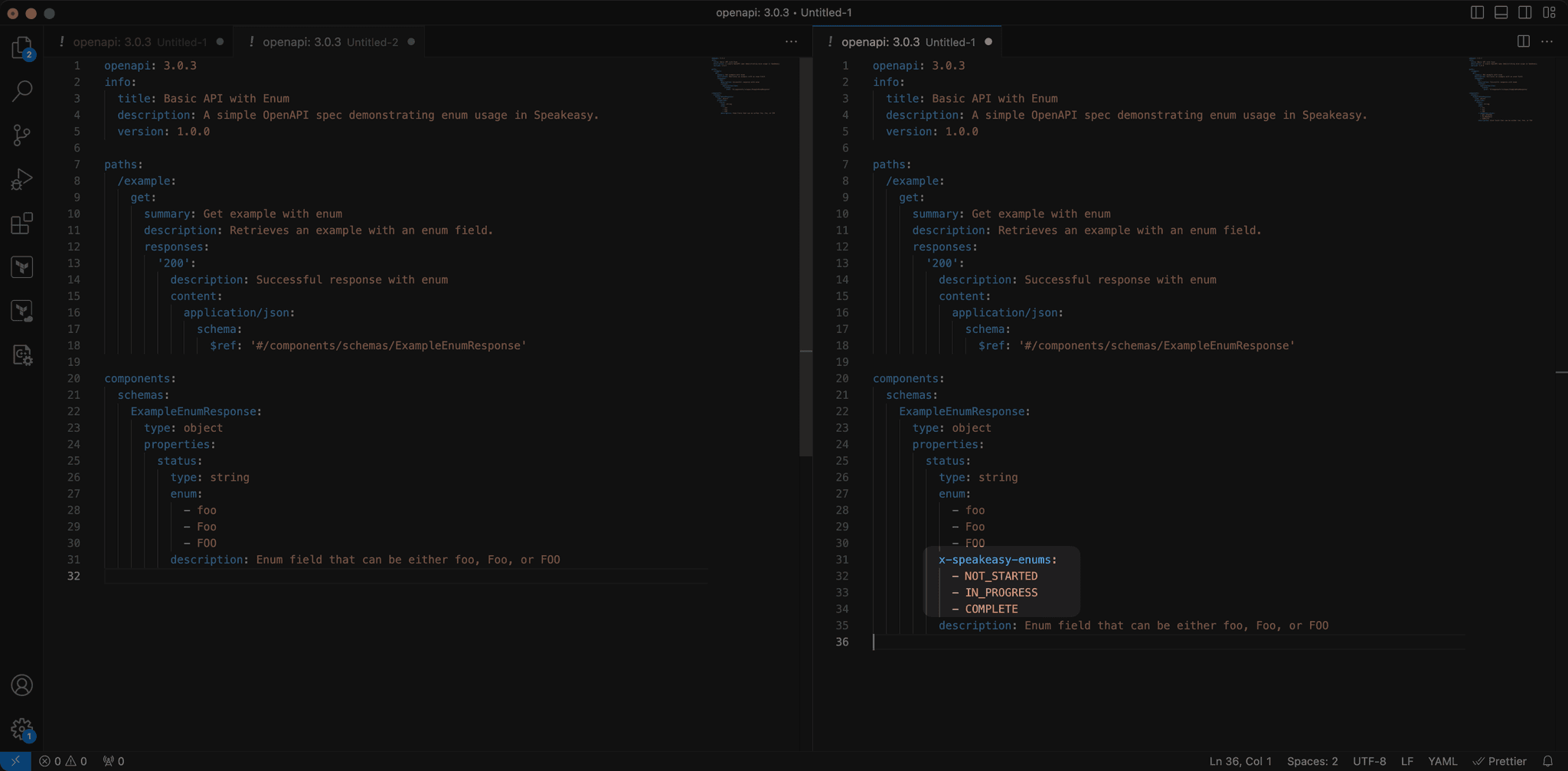Viewport: 1568px width, 771px height.
Task: Open the Source Control view
Action: (21, 136)
